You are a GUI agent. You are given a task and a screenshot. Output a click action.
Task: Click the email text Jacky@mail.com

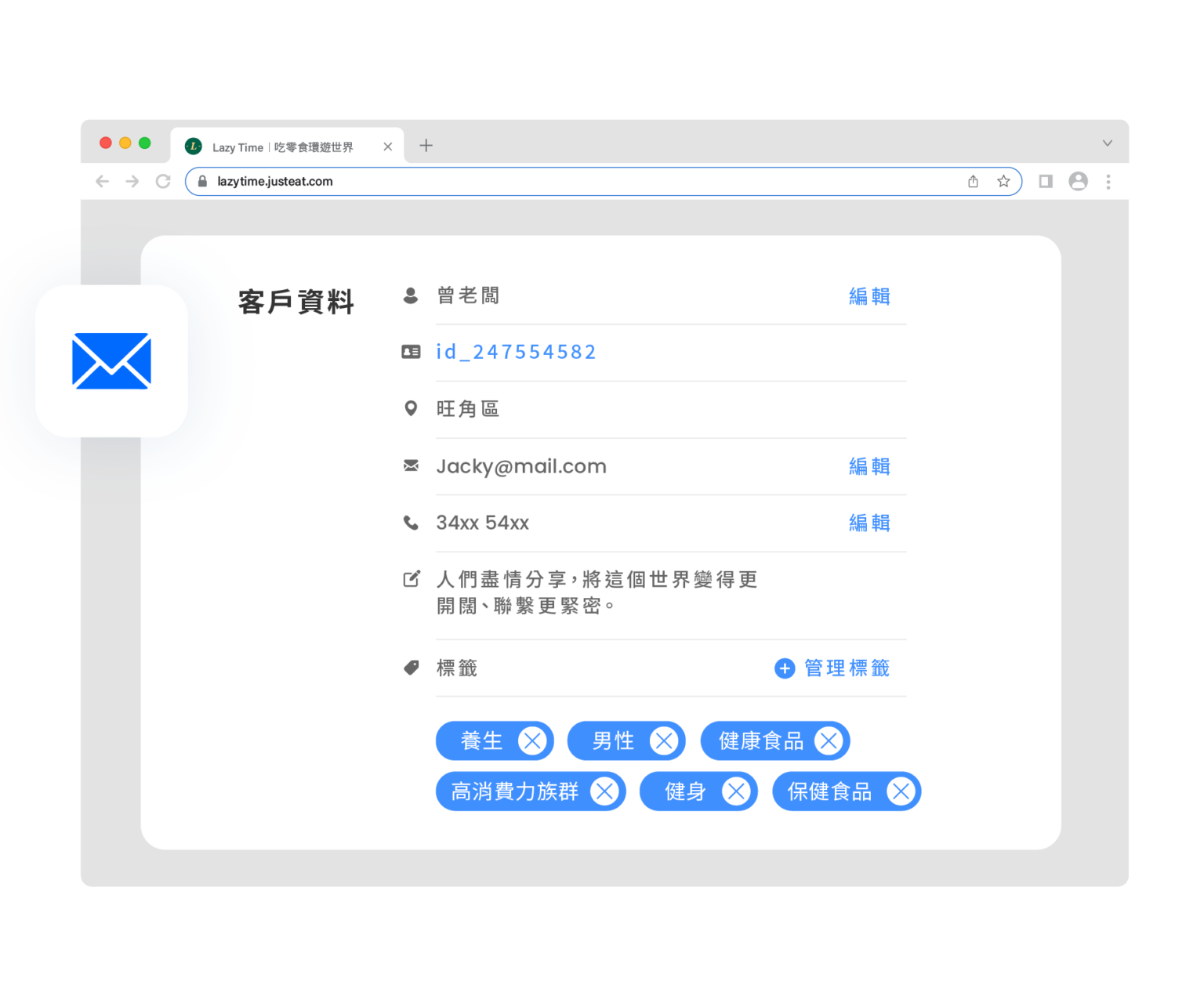[x=521, y=466]
